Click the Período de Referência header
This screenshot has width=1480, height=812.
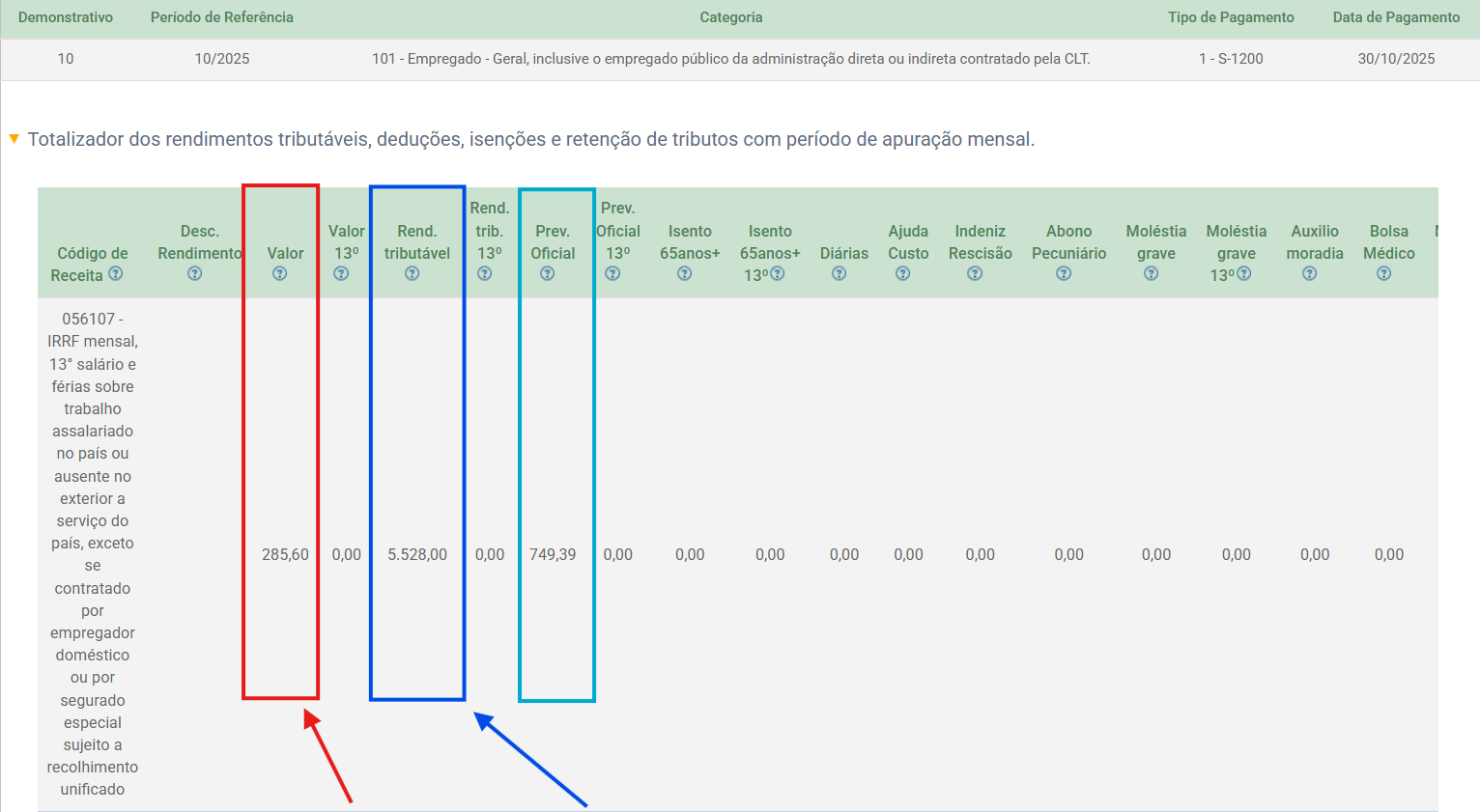click(222, 17)
